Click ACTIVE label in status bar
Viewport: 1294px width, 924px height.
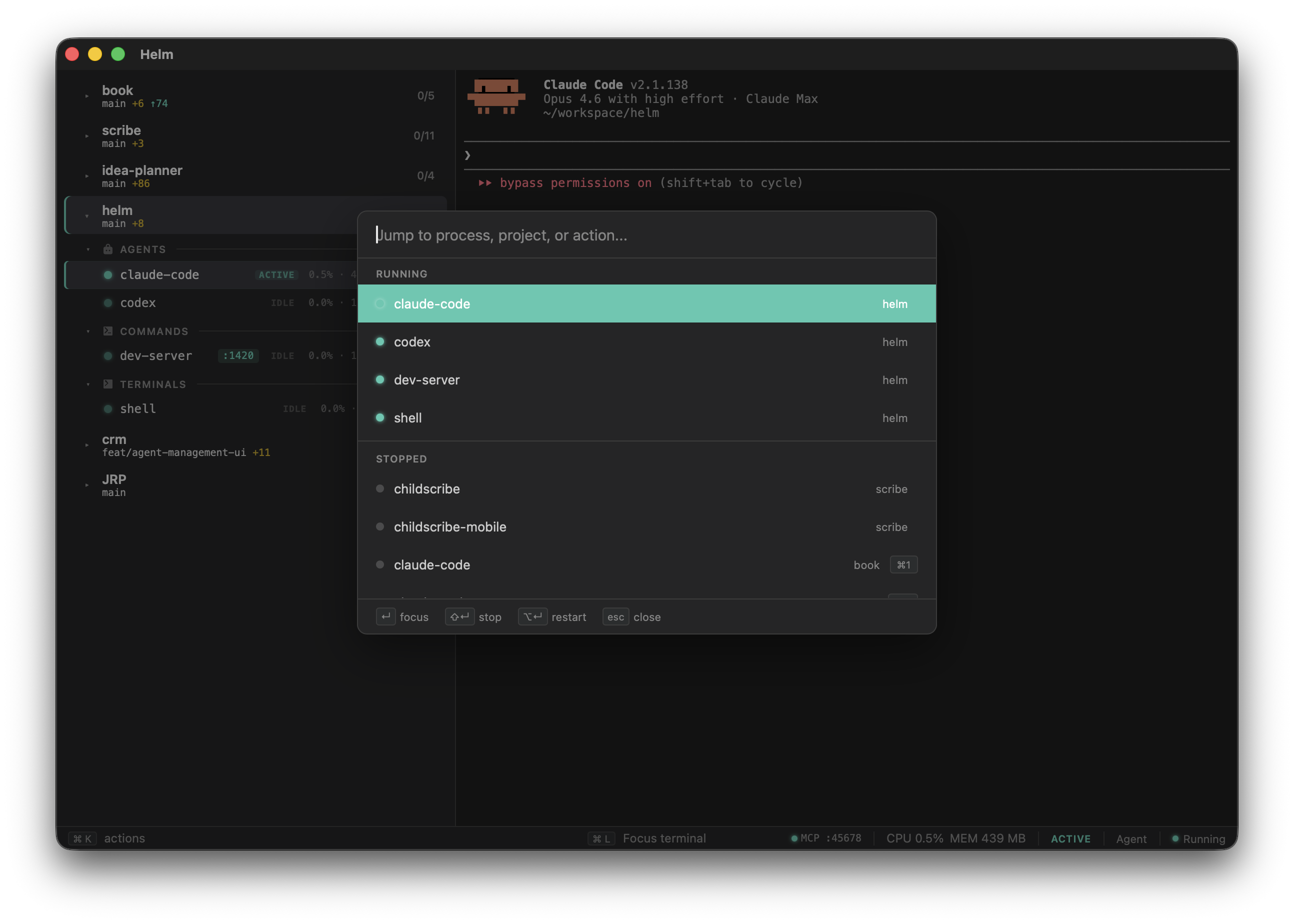point(1070,838)
